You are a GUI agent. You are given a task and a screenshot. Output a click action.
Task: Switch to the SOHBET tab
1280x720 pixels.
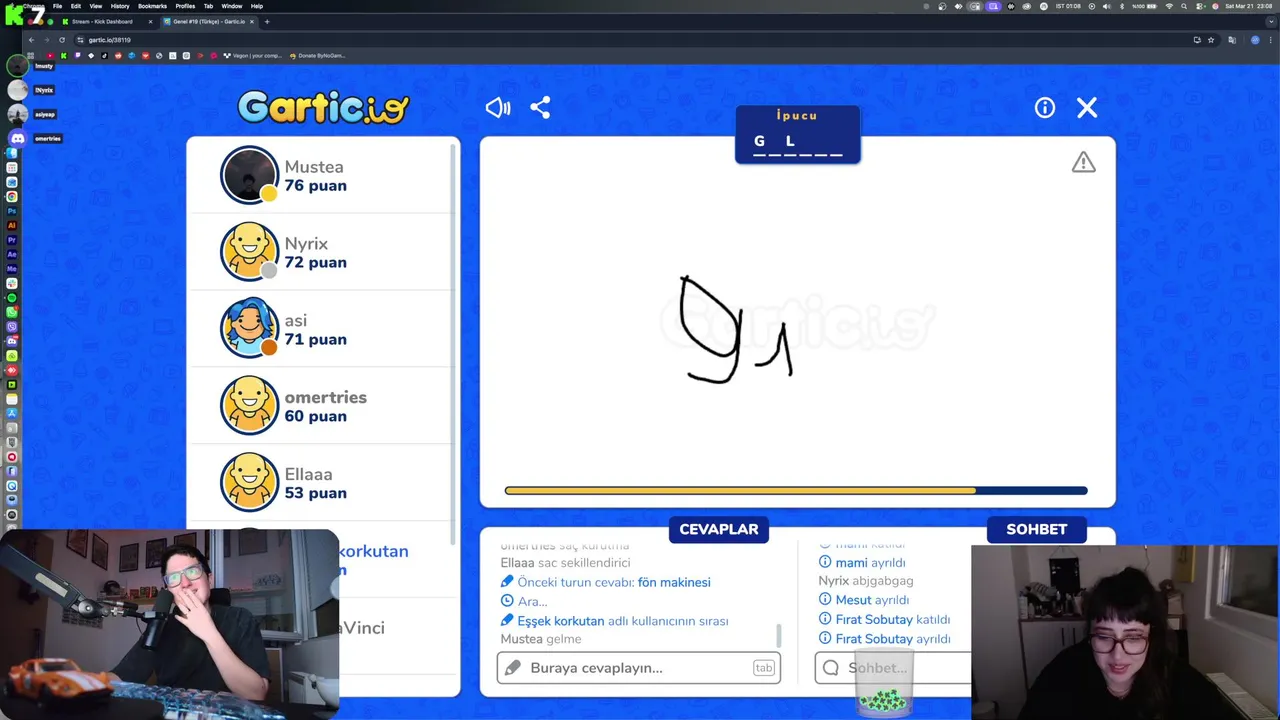tap(1036, 529)
